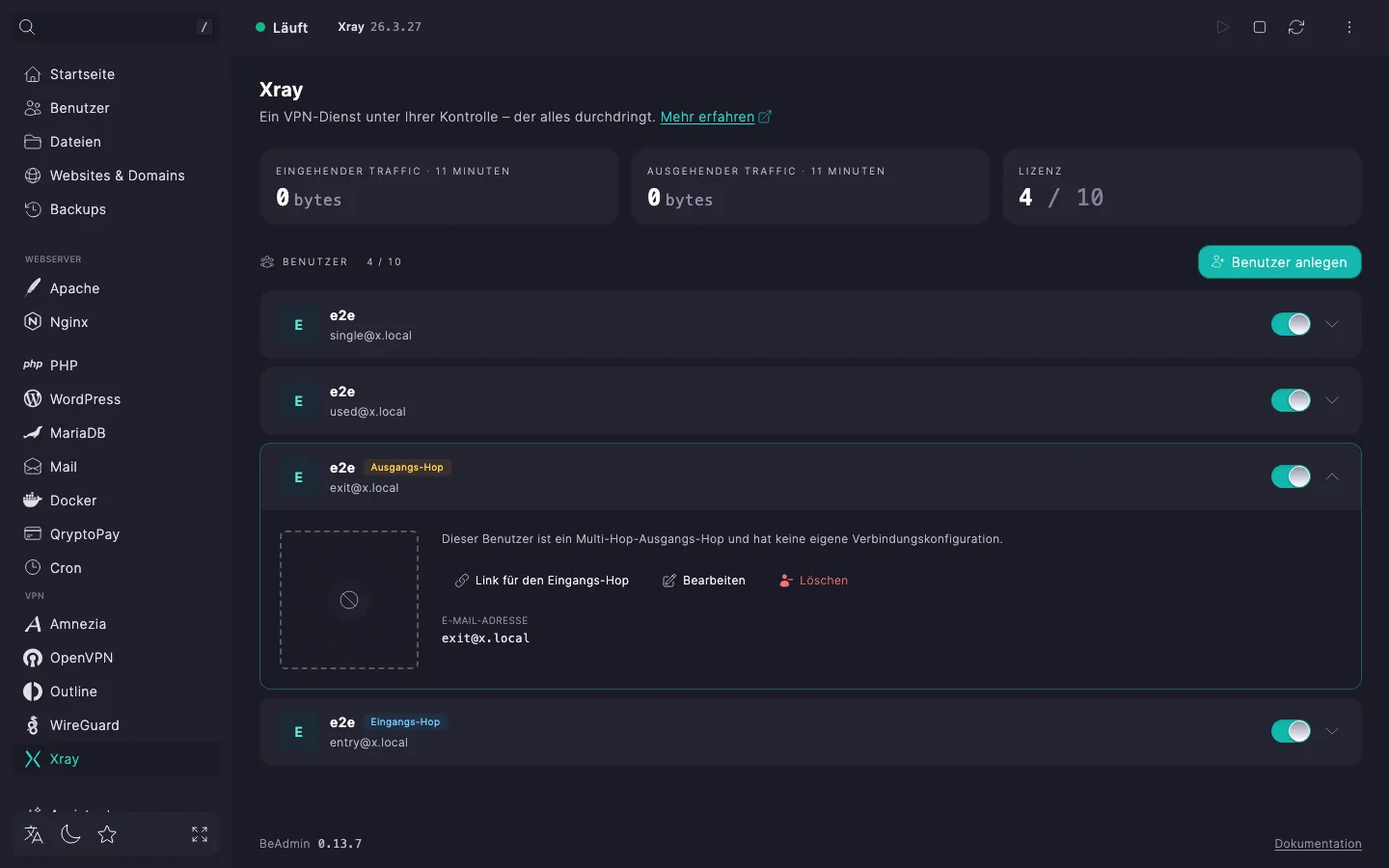Collapse the exit@x.local user details

click(x=1332, y=476)
